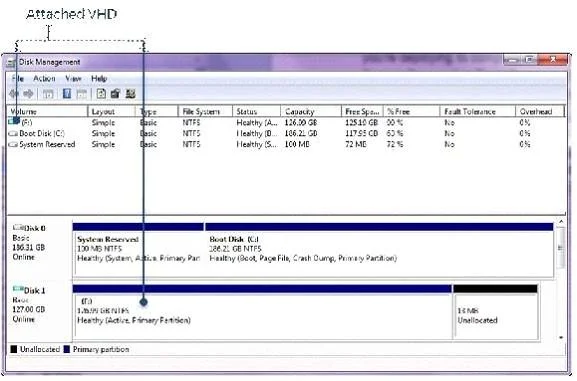577x381 pixels.
Task: Open the Action menu
Action: tap(44, 78)
